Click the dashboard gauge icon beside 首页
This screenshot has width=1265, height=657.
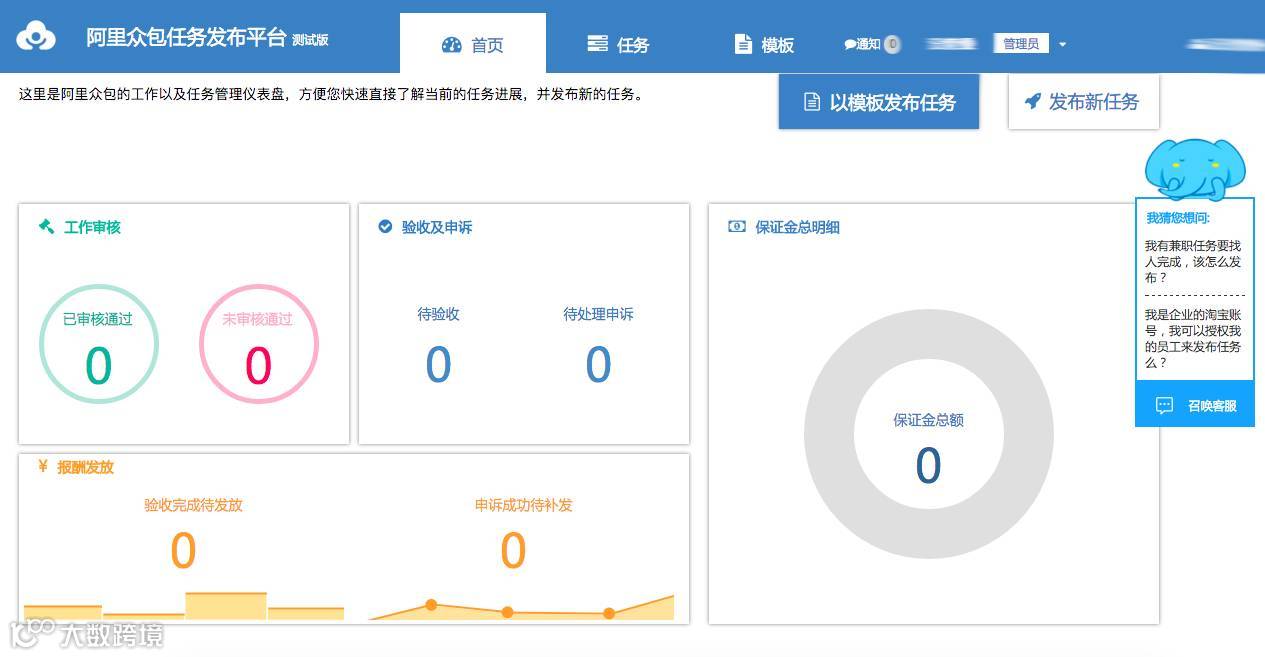point(452,45)
